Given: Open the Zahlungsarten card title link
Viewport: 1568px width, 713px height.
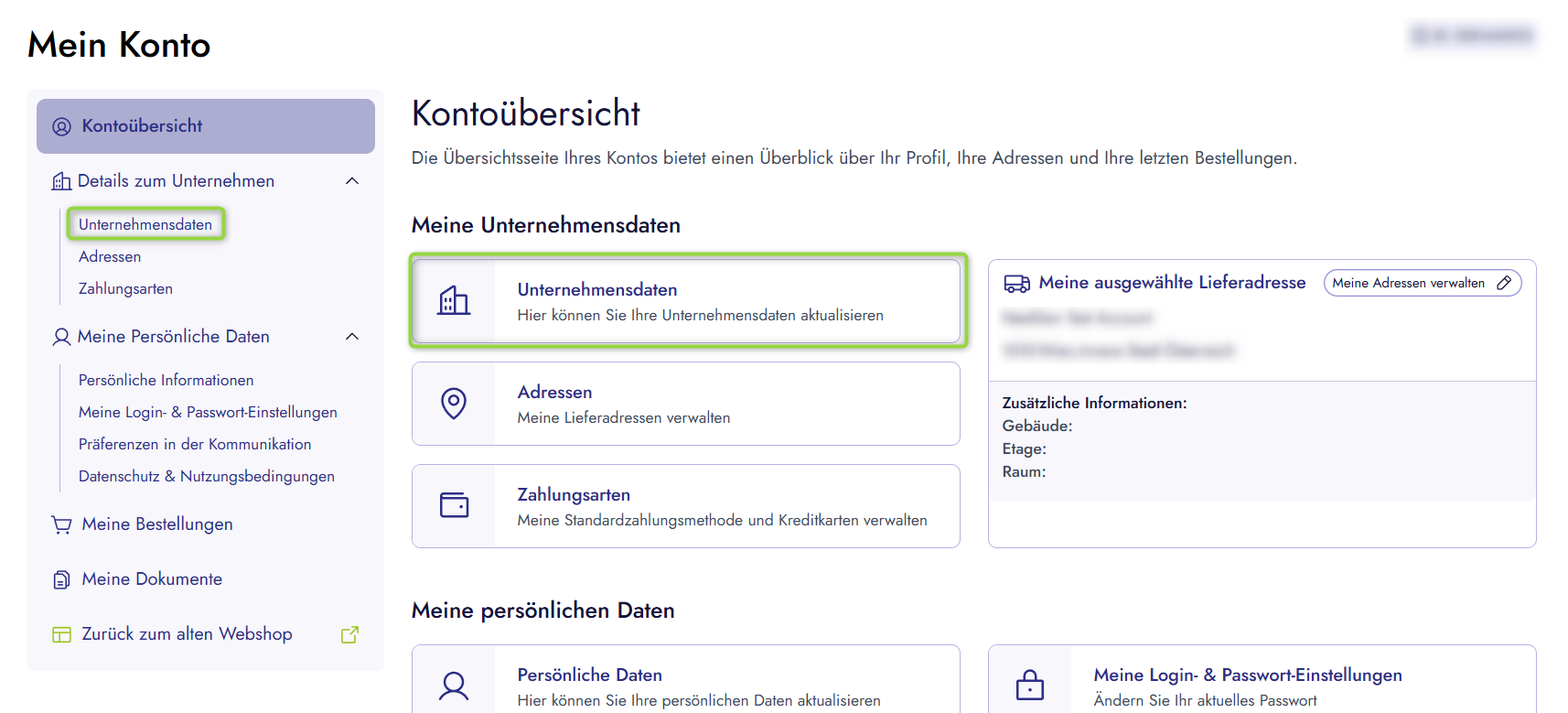Looking at the screenshot, I should [x=574, y=494].
